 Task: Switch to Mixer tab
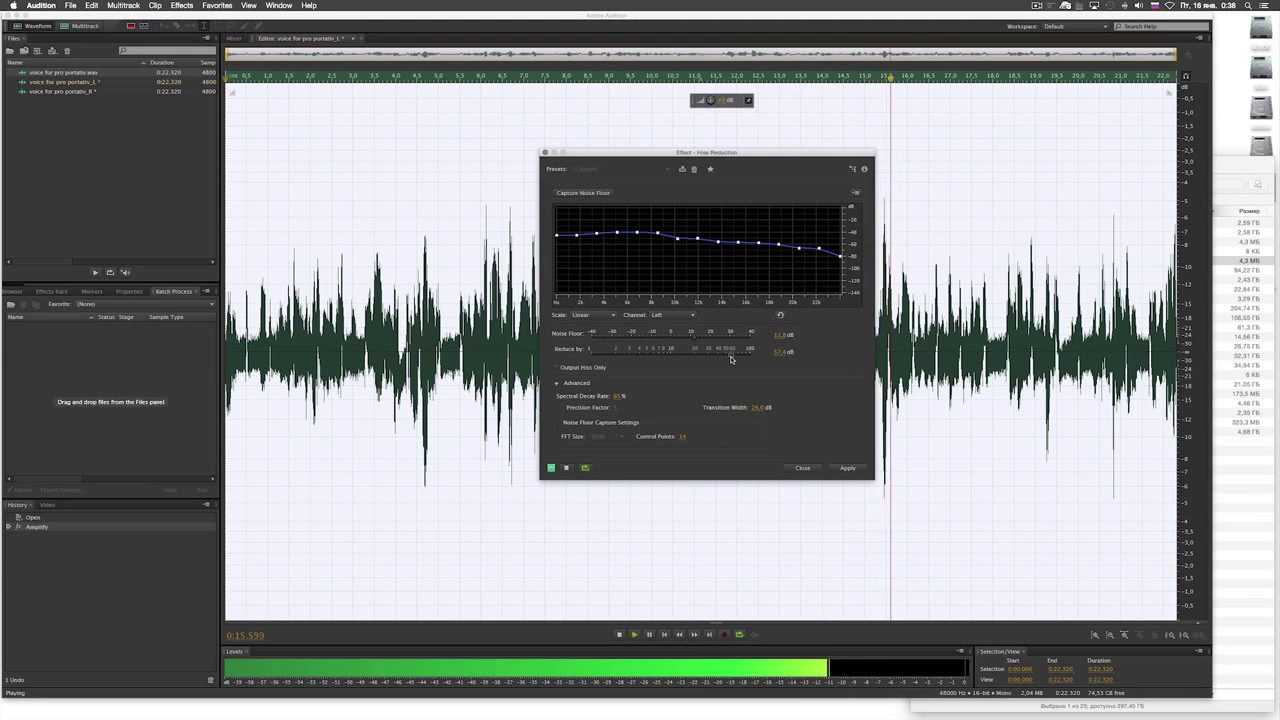[234, 38]
